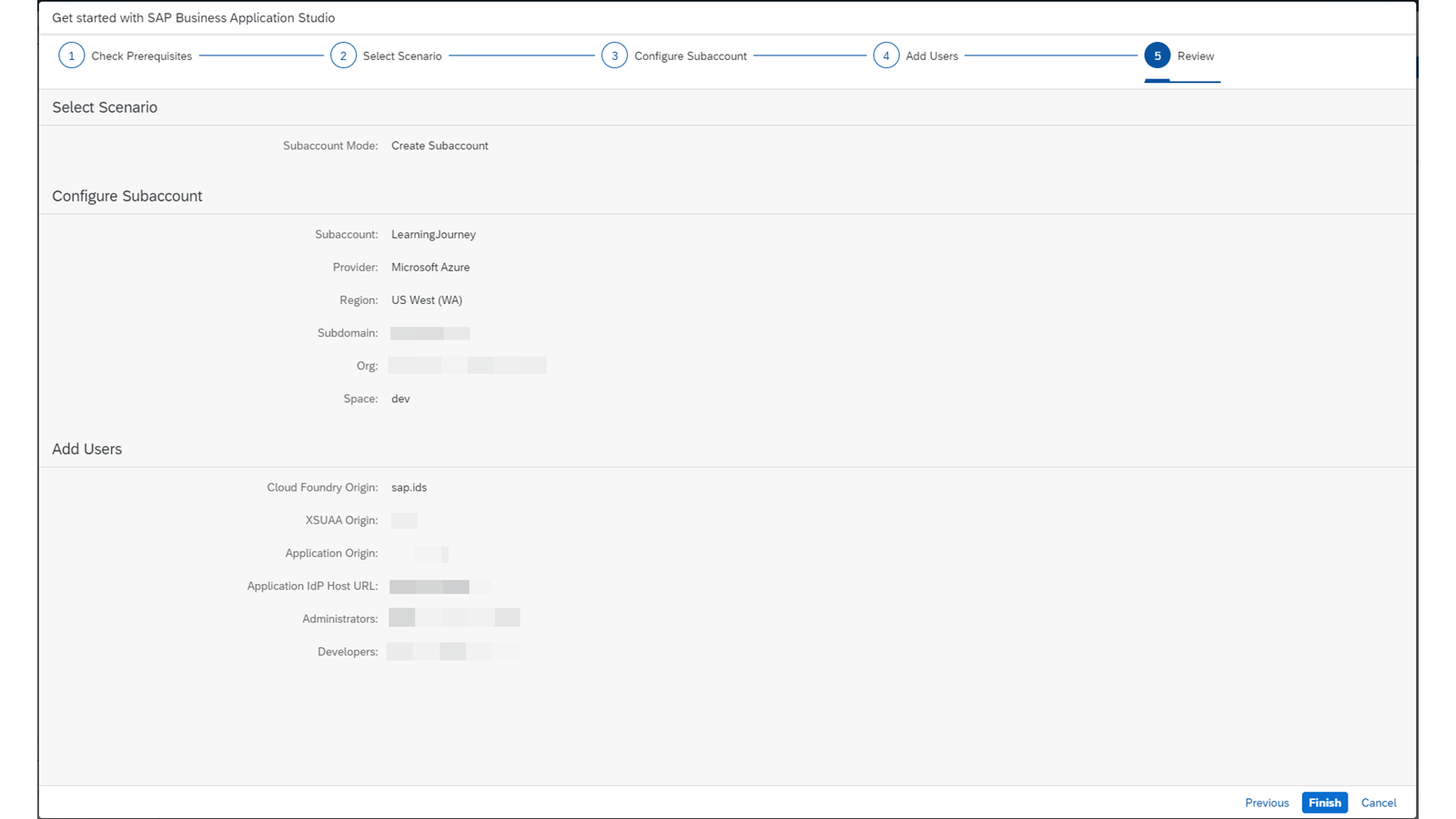Select the 'Microsoft Azure' provider value
The image size is (1456, 819).
(x=430, y=268)
